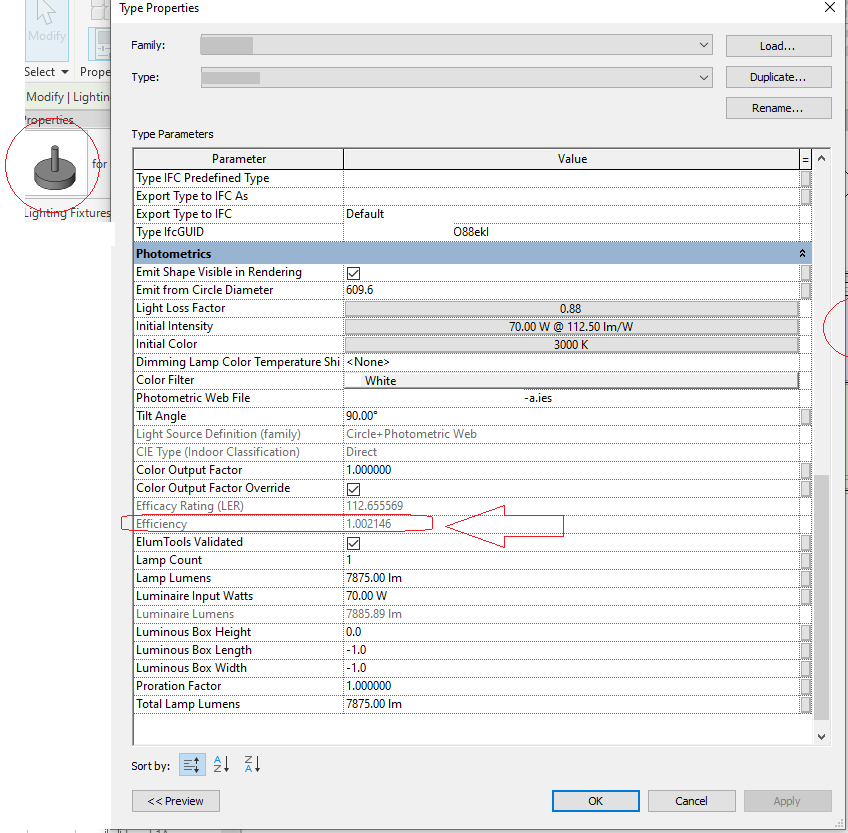Sort parameters A to Z ascending
Screen dimensions: 848x833
221,764
